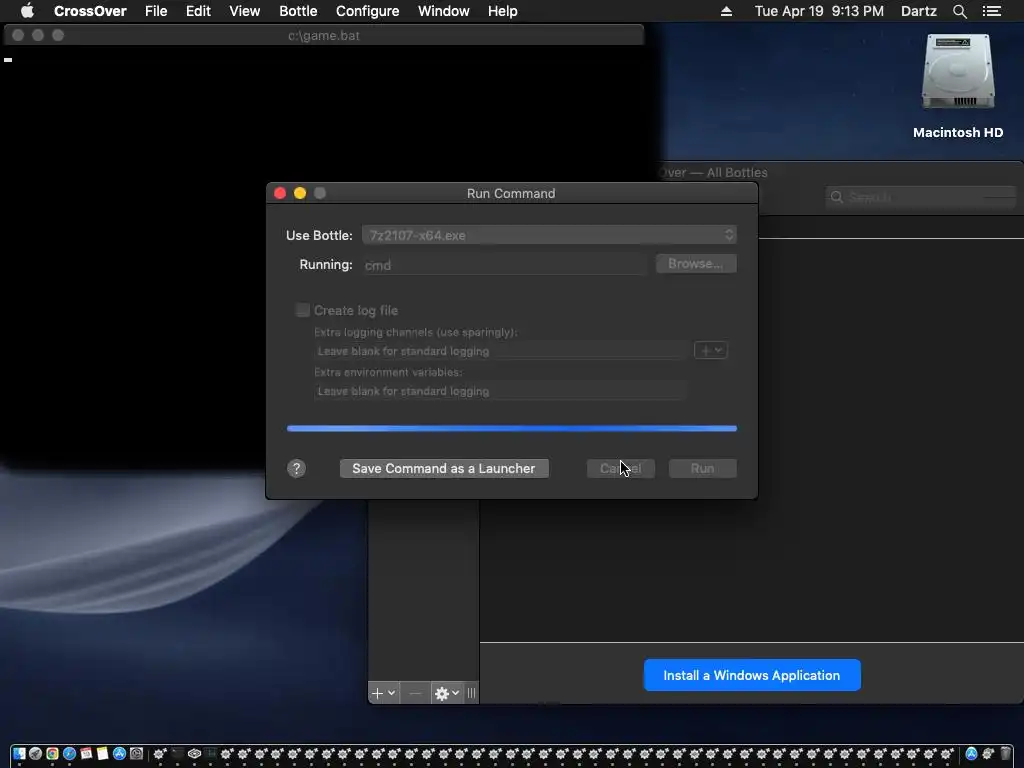Viewport: 1024px width, 768px height.
Task: Click the Search field in All Bottles window
Action: click(921, 197)
